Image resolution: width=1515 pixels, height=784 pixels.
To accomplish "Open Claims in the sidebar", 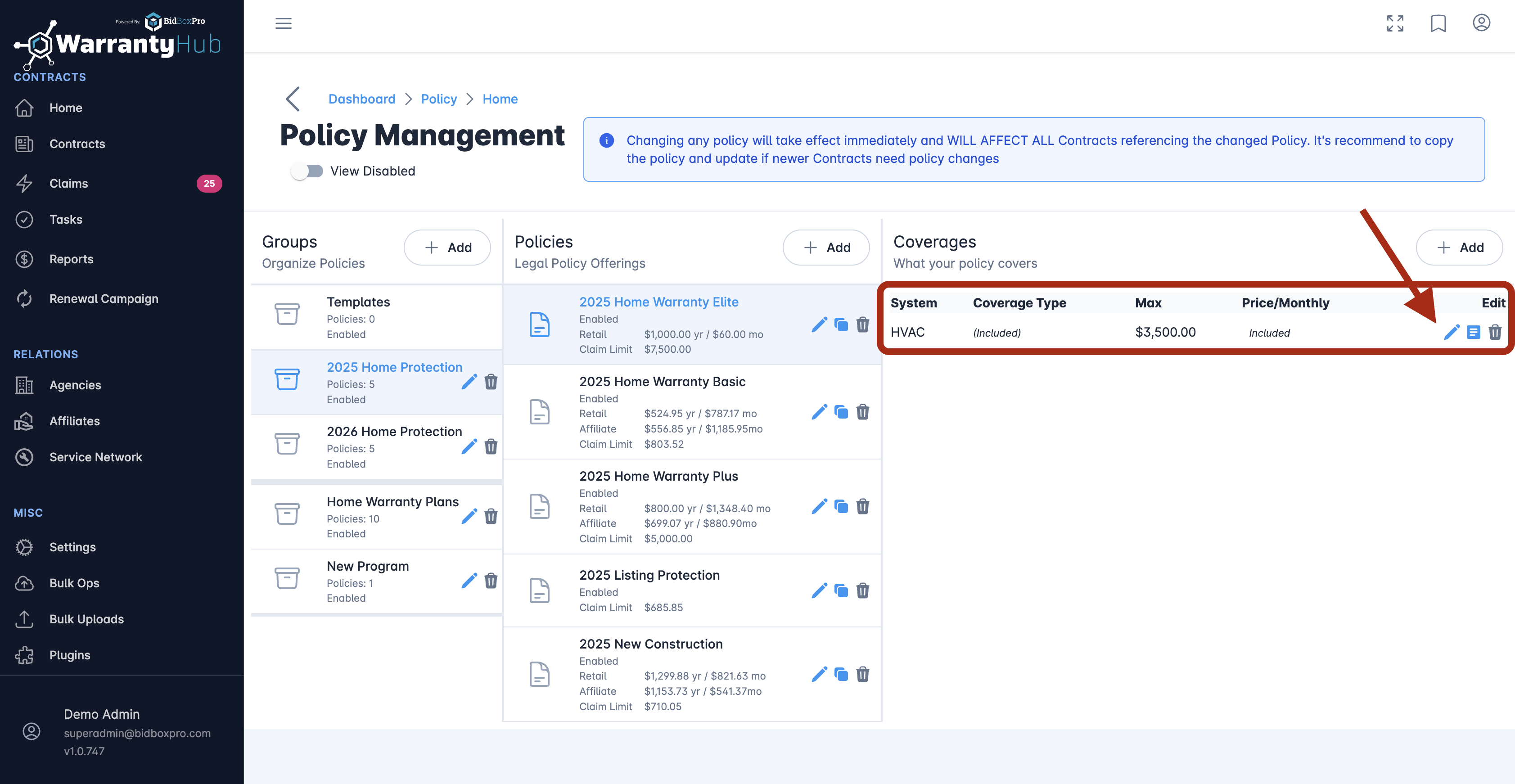I will [69, 184].
